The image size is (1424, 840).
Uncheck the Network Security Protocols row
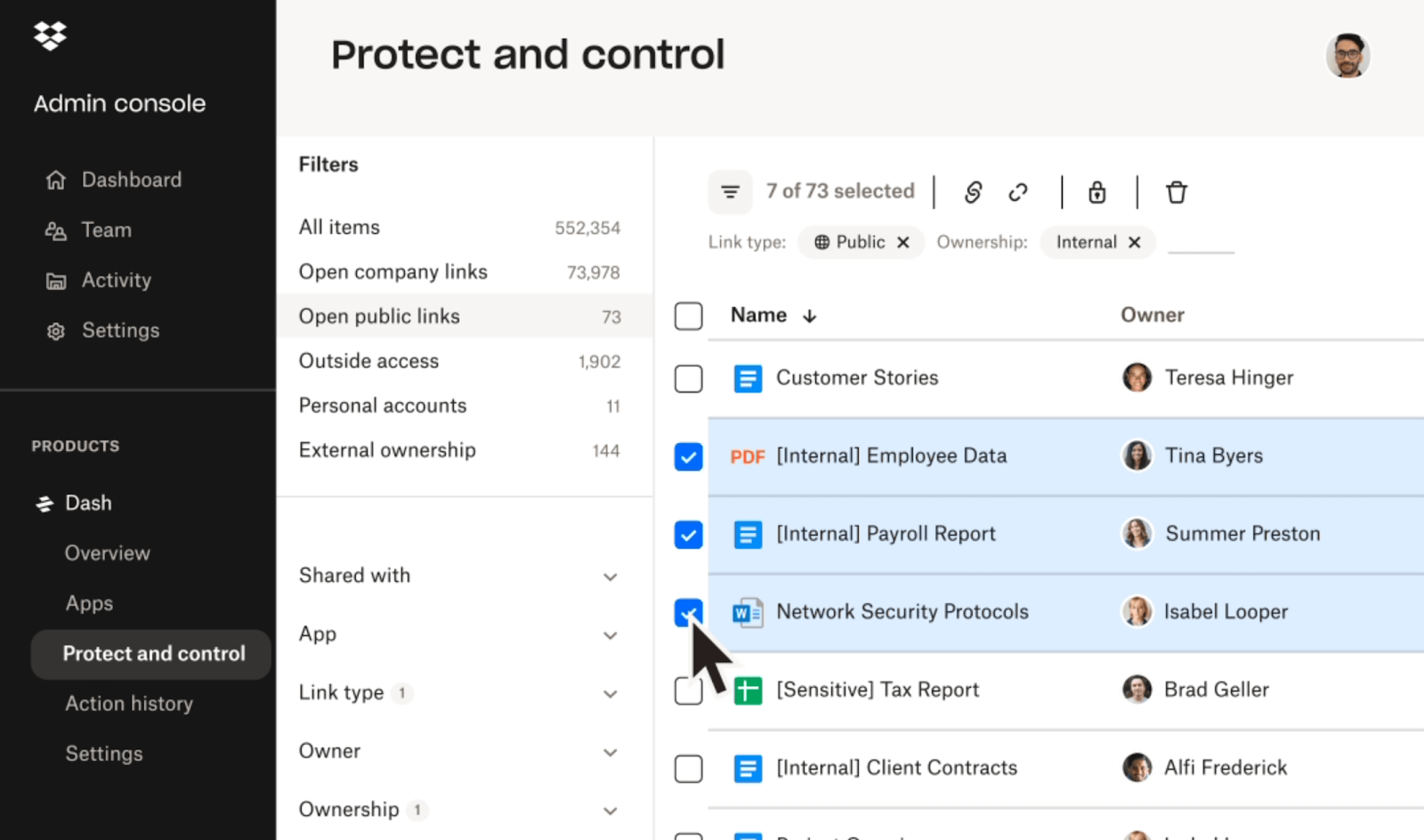pos(688,612)
